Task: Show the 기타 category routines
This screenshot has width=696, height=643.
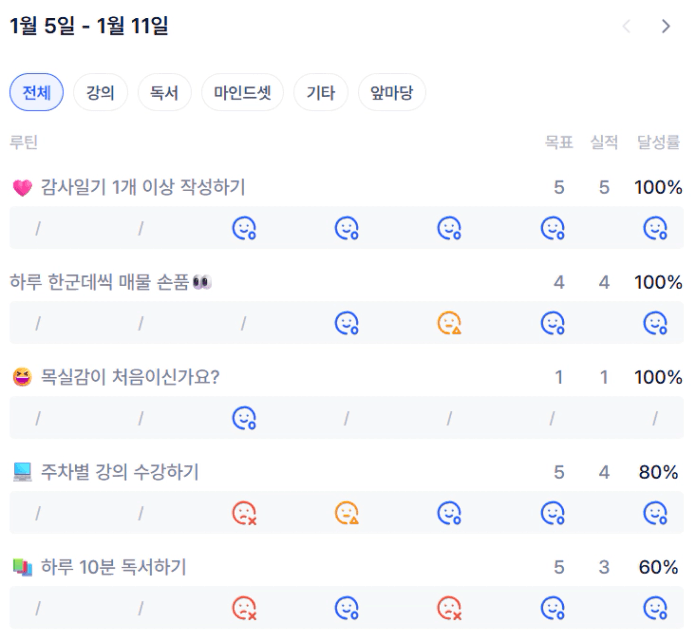Action: [320, 93]
